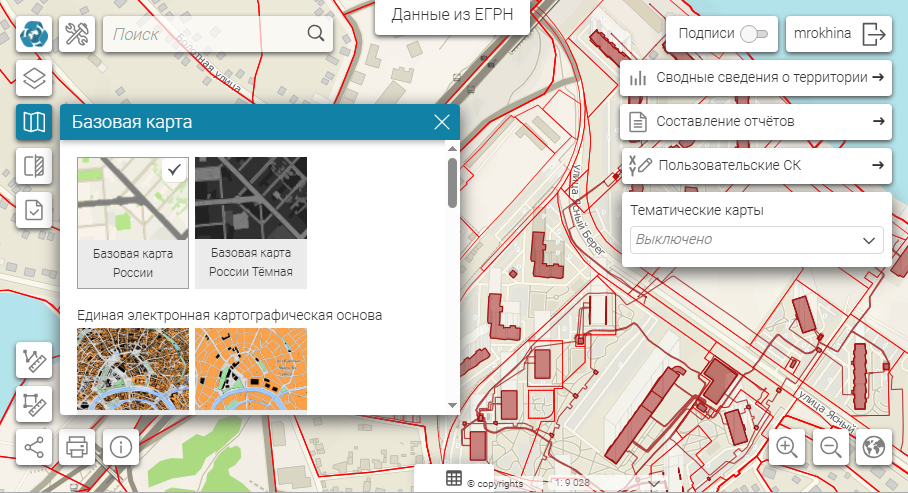Click the share map icon
Viewport: 908px width, 493px height.
point(34,446)
